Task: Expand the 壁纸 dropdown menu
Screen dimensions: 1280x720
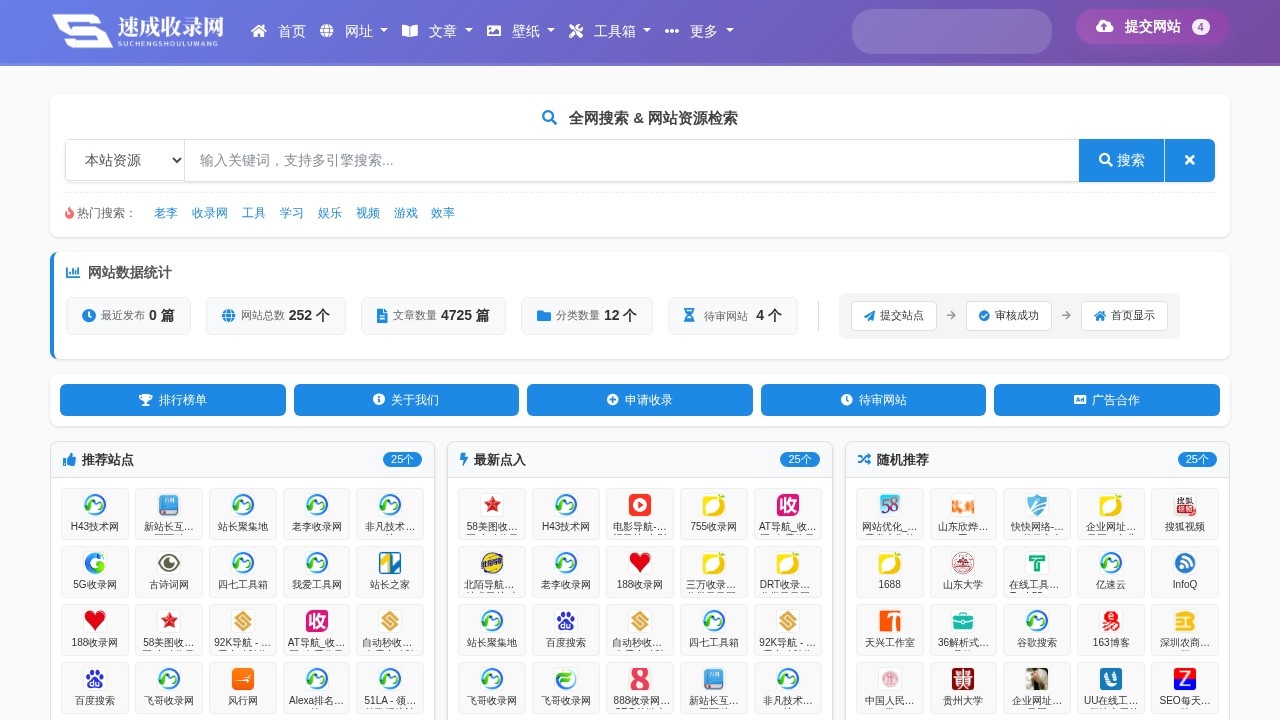Action: pos(520,31)
